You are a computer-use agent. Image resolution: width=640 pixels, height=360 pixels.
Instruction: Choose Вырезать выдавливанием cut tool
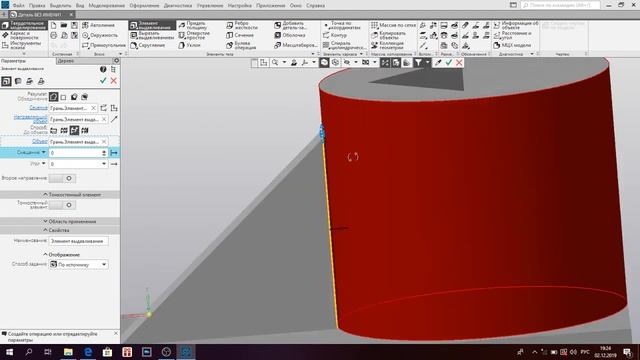152,36
